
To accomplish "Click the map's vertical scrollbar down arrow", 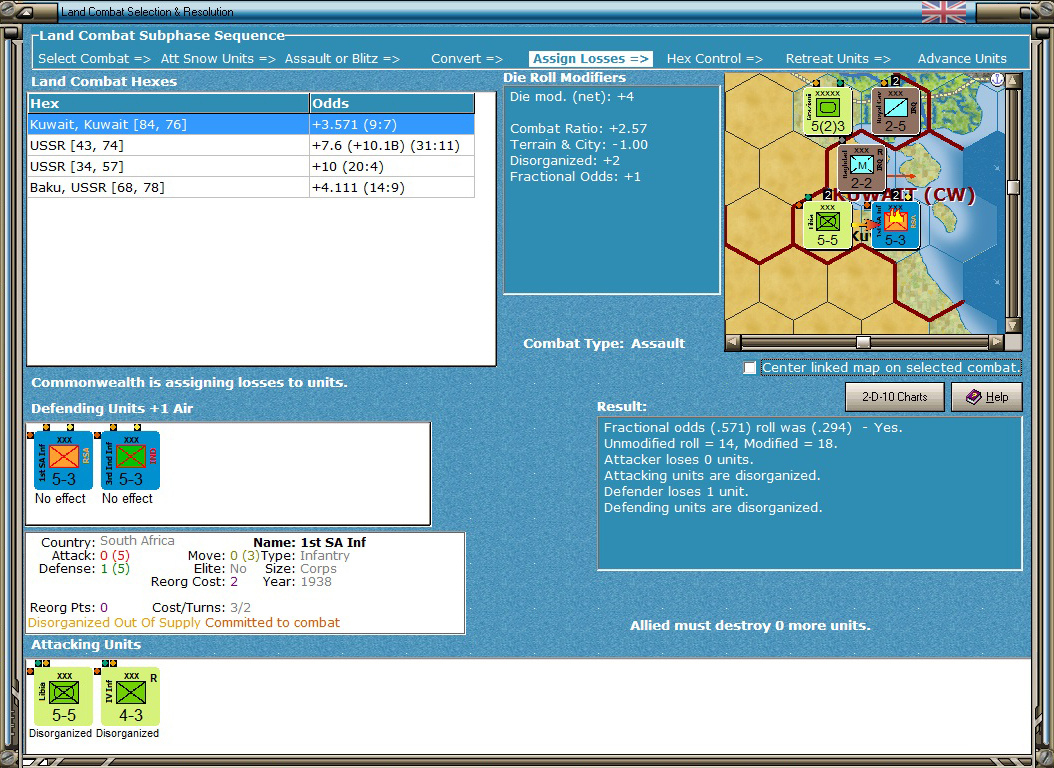I will 1013,325.
